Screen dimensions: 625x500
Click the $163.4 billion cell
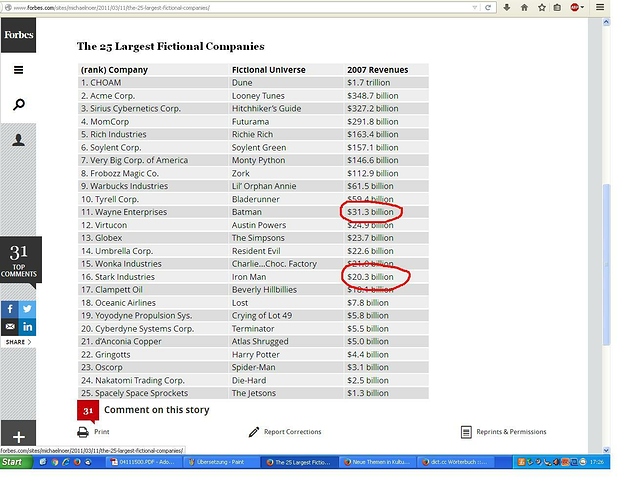click(386, 134)
